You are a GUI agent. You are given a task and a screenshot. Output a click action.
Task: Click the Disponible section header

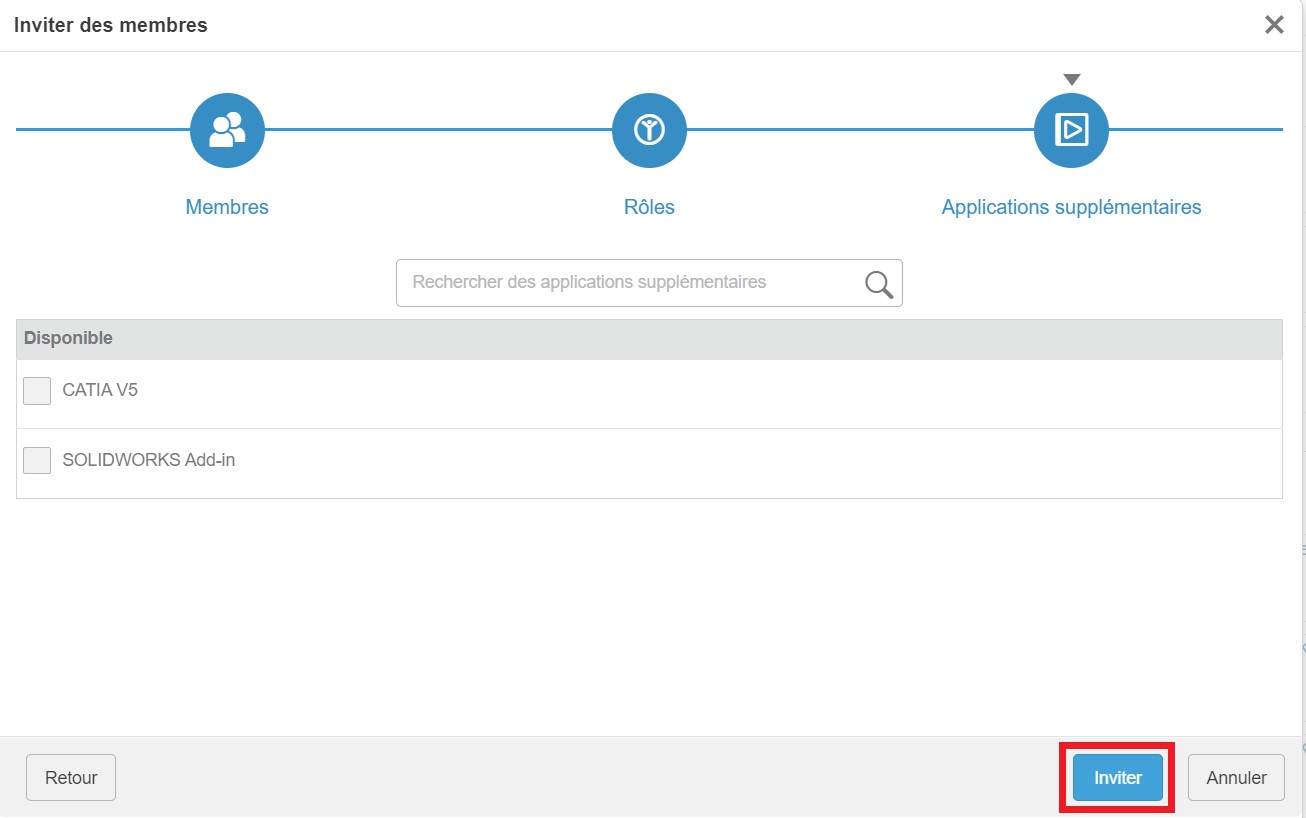point(68,338)
